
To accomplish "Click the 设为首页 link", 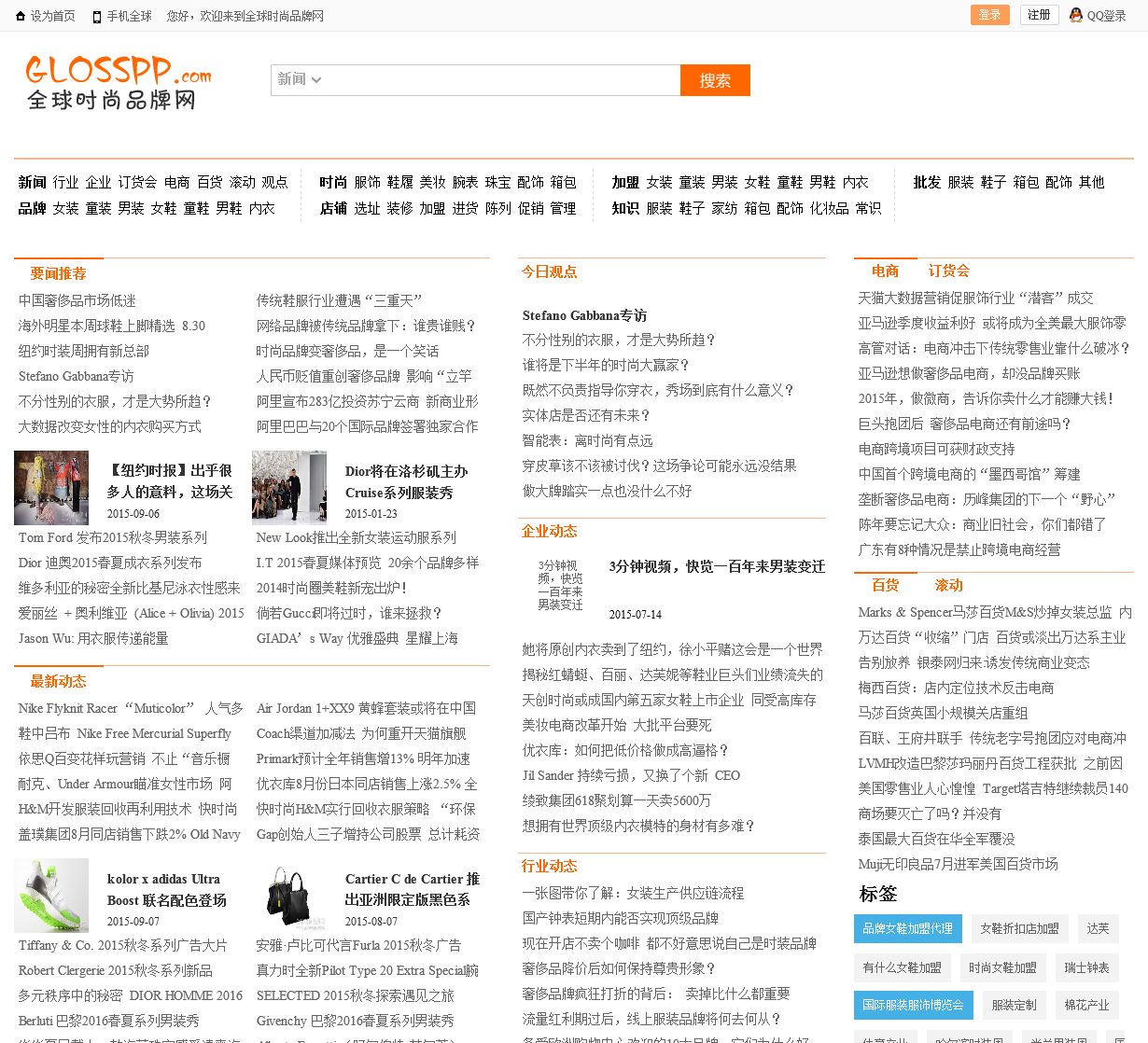I will point(52,16).
